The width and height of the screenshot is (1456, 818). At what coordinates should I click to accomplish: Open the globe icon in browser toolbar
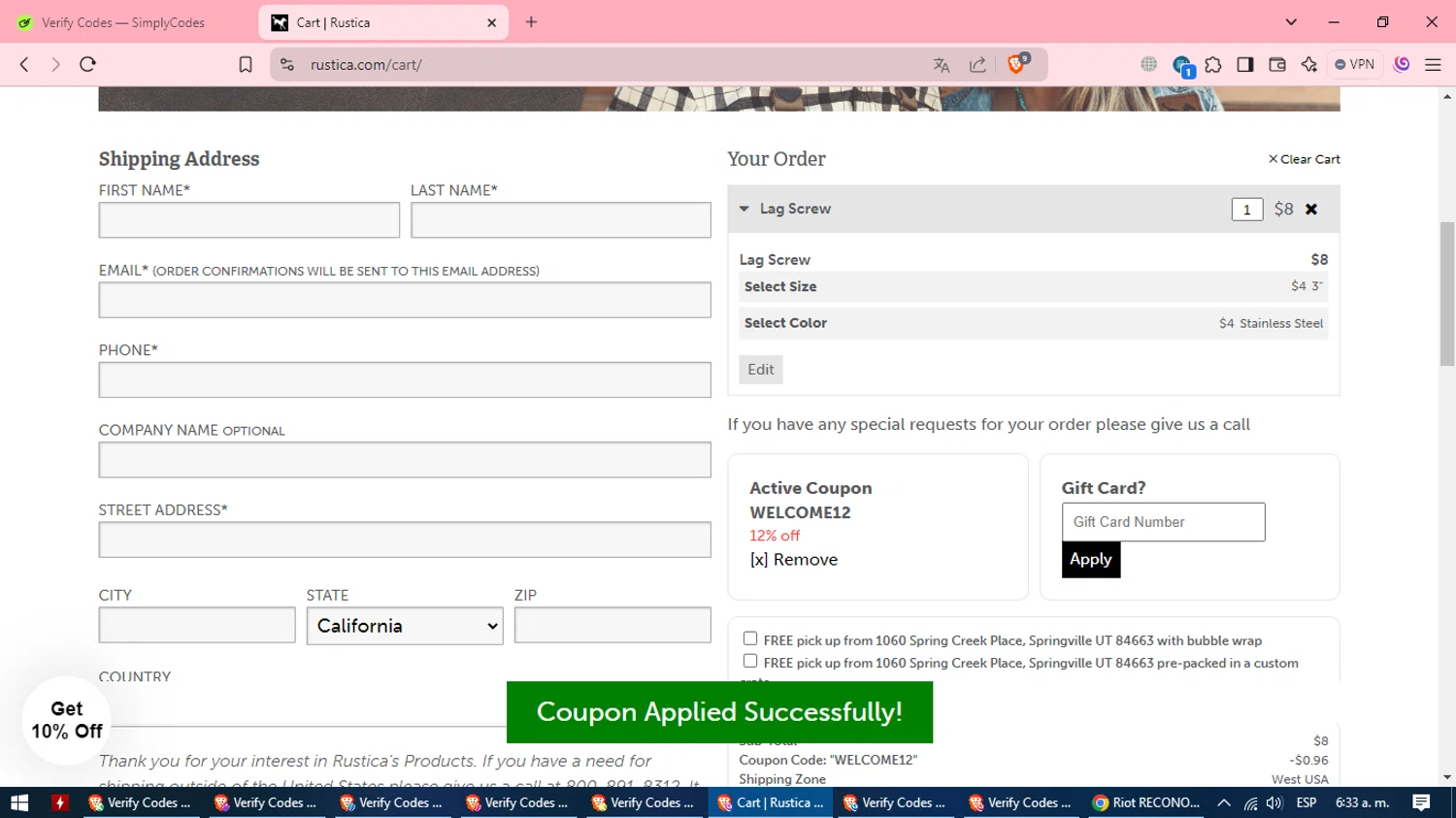pyautogui.click(x=1149, y=64)
